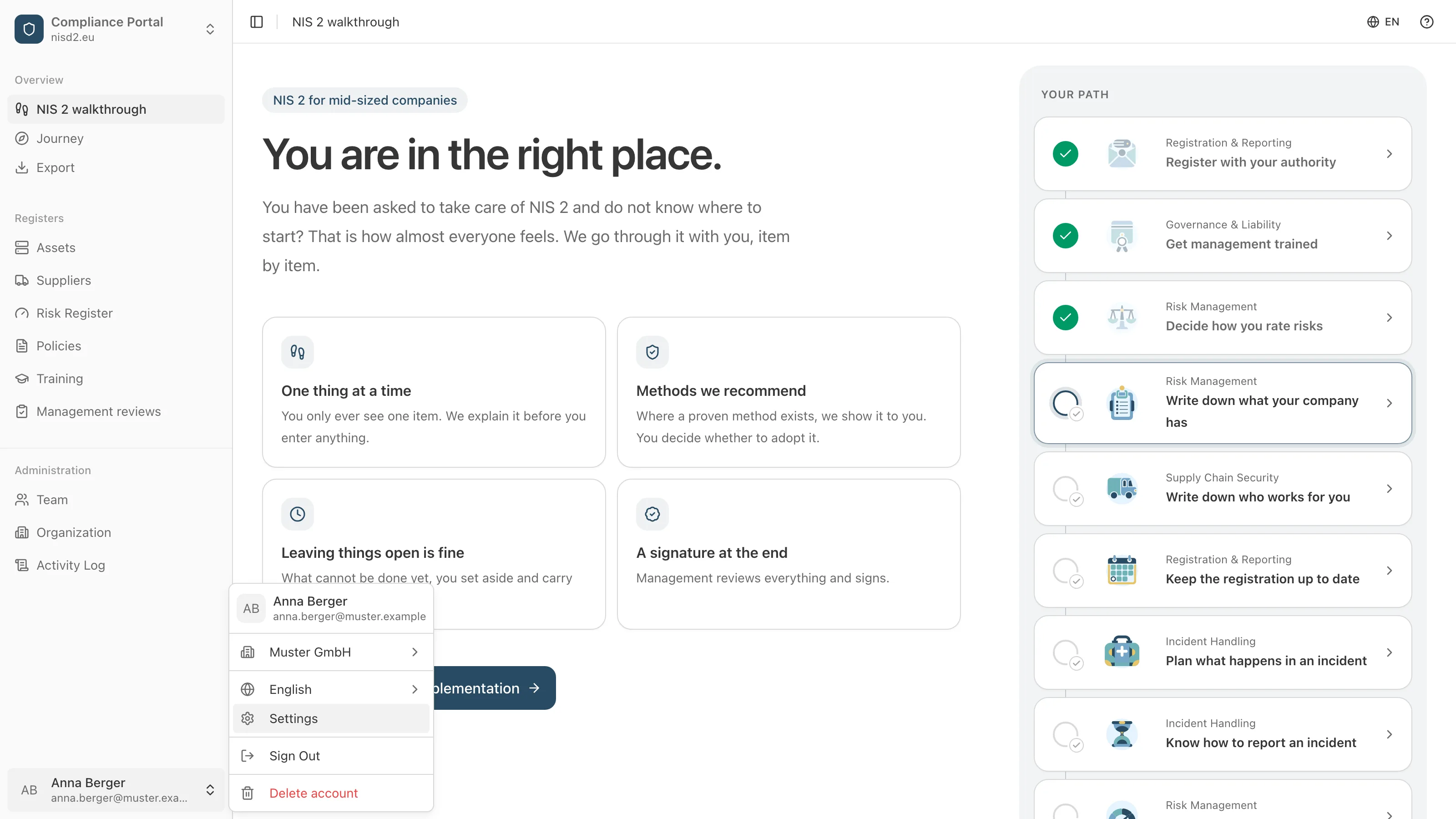Click the One thing at a time card

434,392
